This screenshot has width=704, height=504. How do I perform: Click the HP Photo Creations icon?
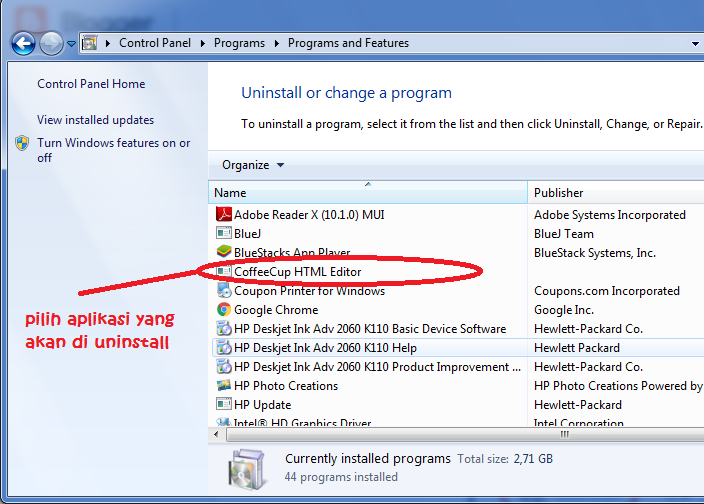click(x=224, y=386)
